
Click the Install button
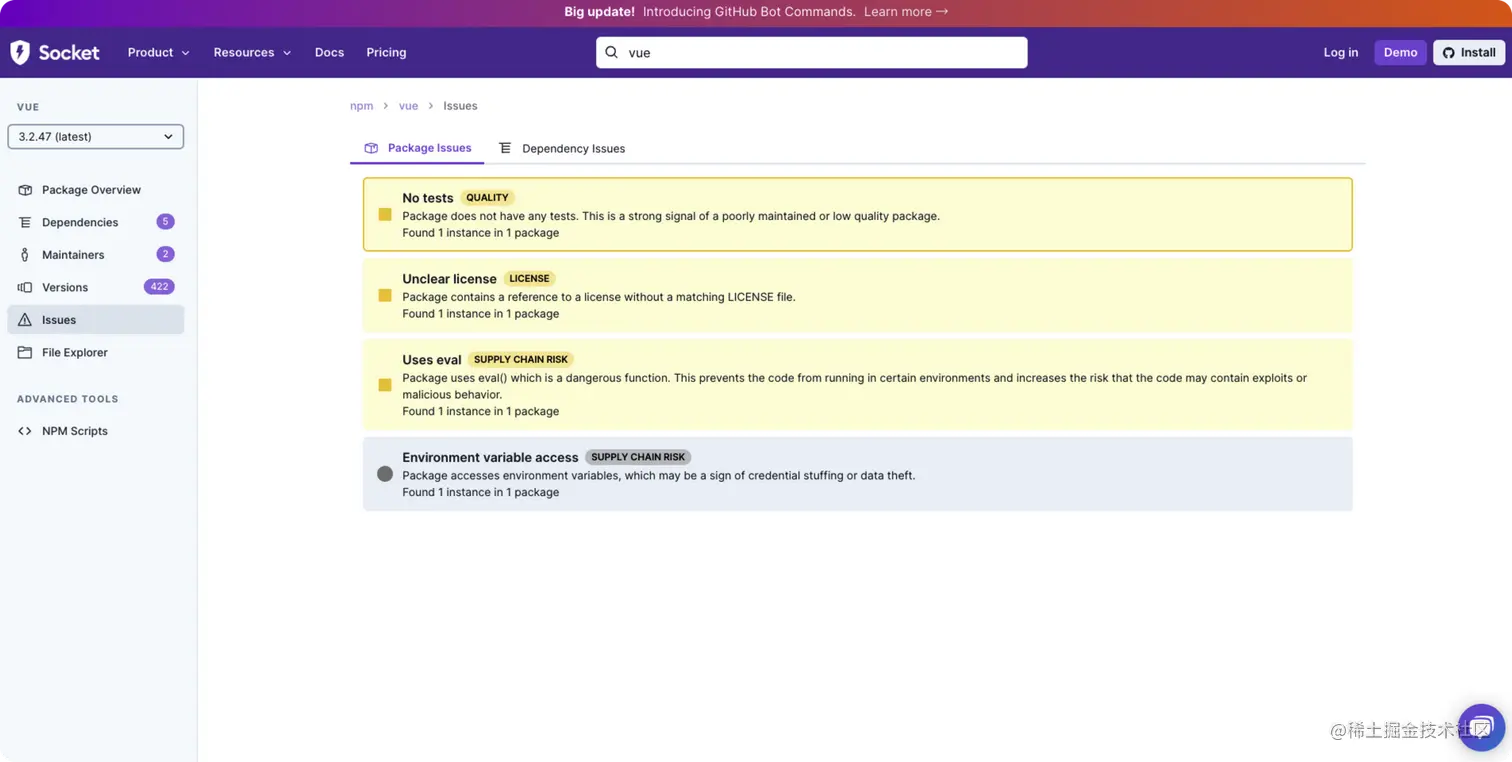click(1469, 52)
